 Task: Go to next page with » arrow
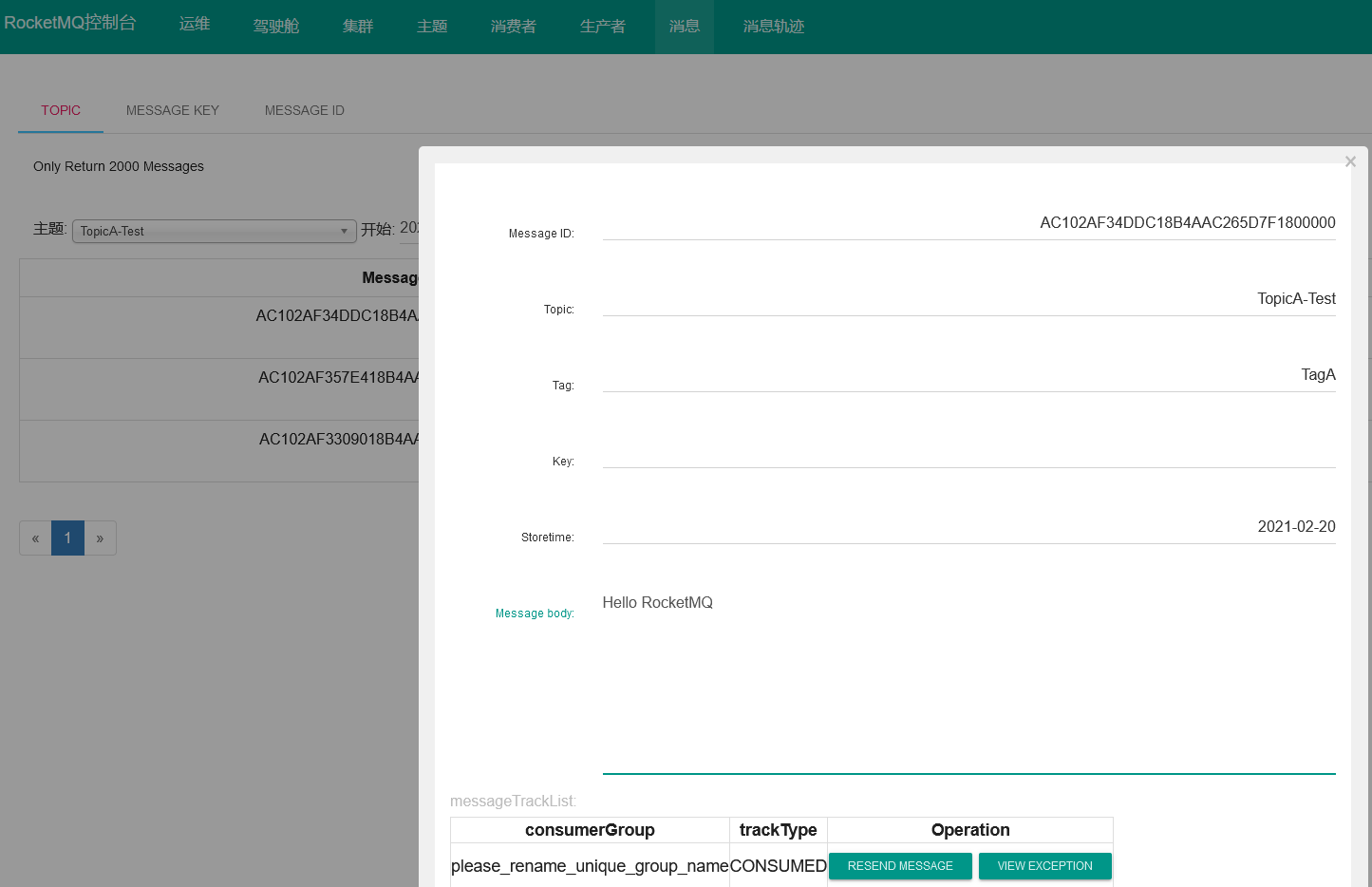(100, 538)
